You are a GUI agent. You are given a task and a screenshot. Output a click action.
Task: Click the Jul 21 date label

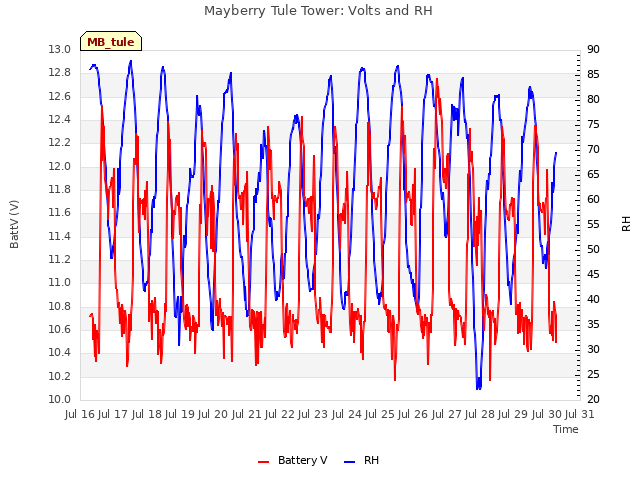coord(246,414)
